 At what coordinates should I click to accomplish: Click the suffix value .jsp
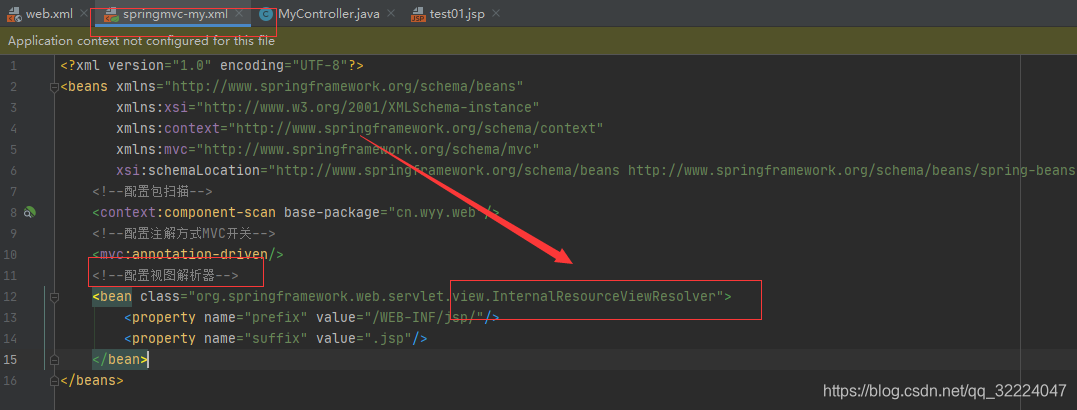390,339
